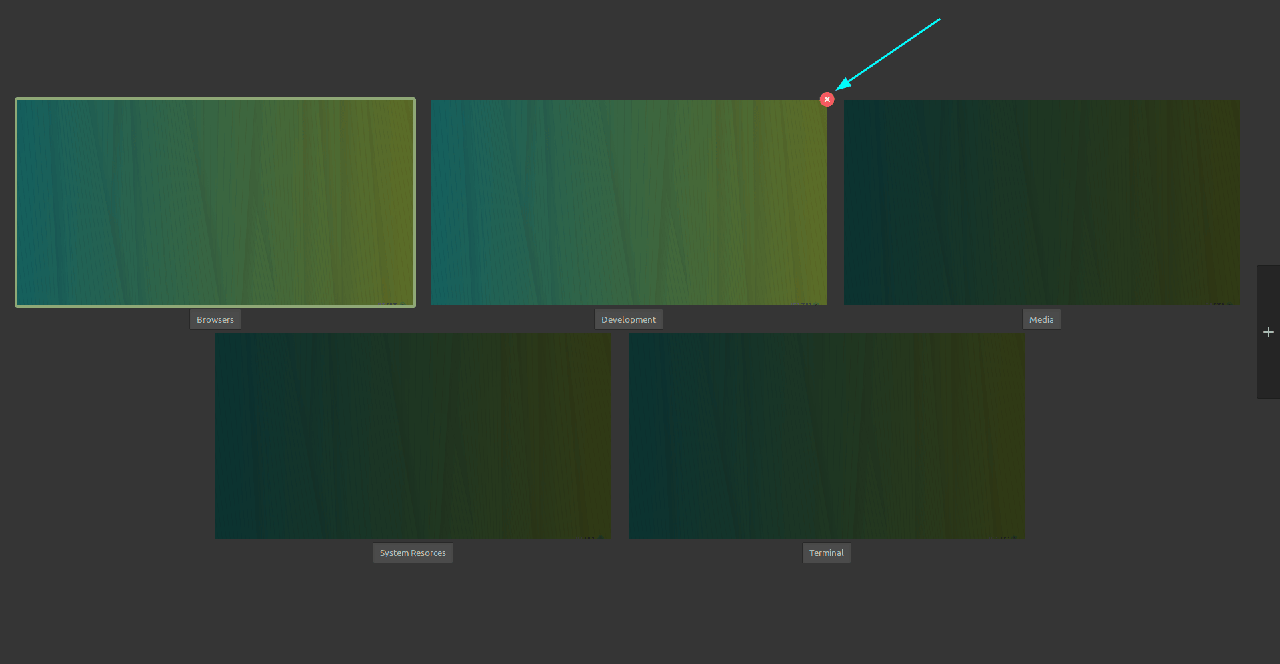Open the workspace left of Terminal
The image size is (1280, 664).
click(x=413, y=436)
